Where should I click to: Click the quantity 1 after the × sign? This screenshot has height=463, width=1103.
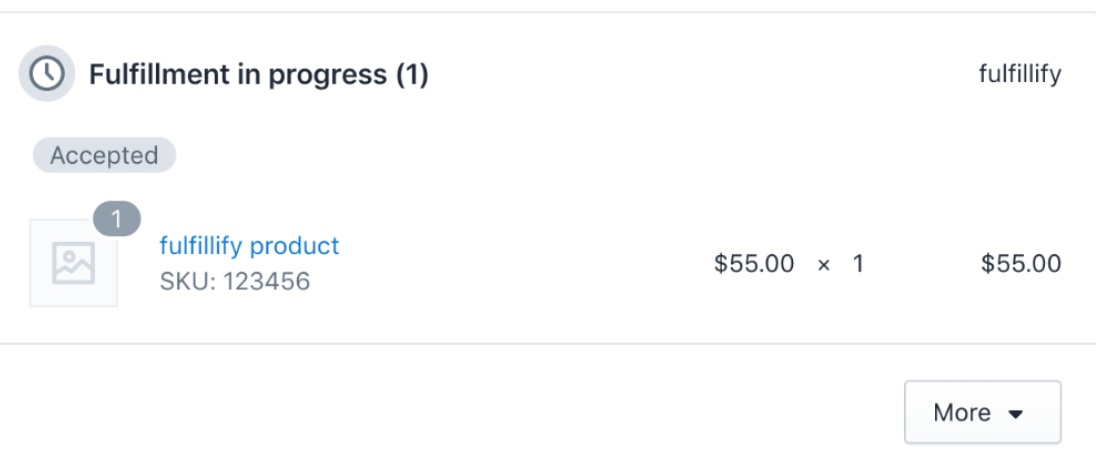857,264
